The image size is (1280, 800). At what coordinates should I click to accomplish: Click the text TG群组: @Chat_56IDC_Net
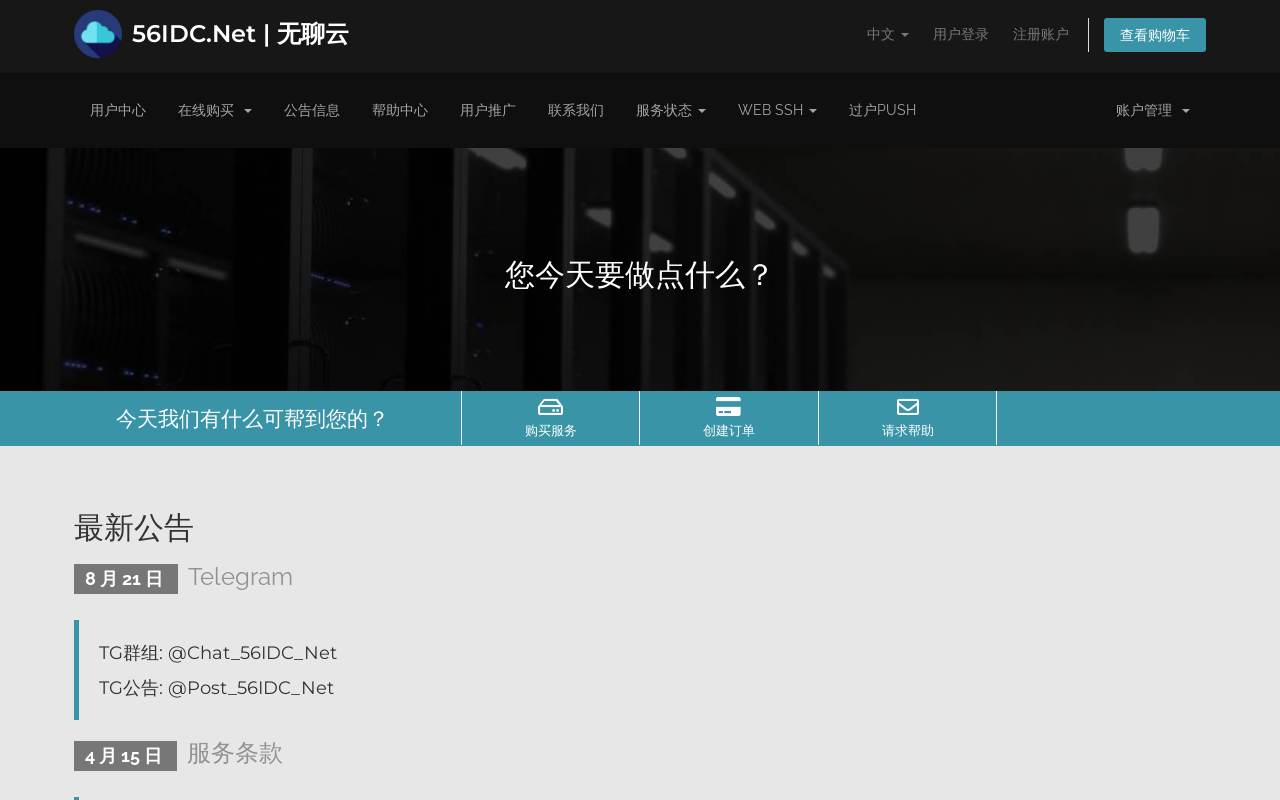[x=218, y=653]
